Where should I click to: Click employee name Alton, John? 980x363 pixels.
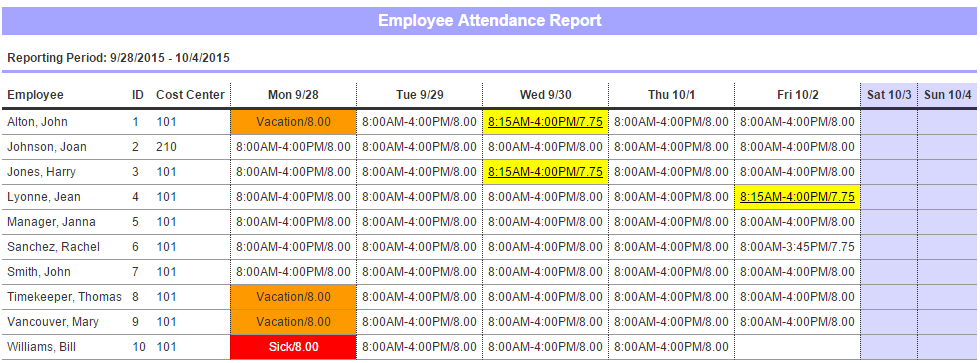tap(37, 122)
